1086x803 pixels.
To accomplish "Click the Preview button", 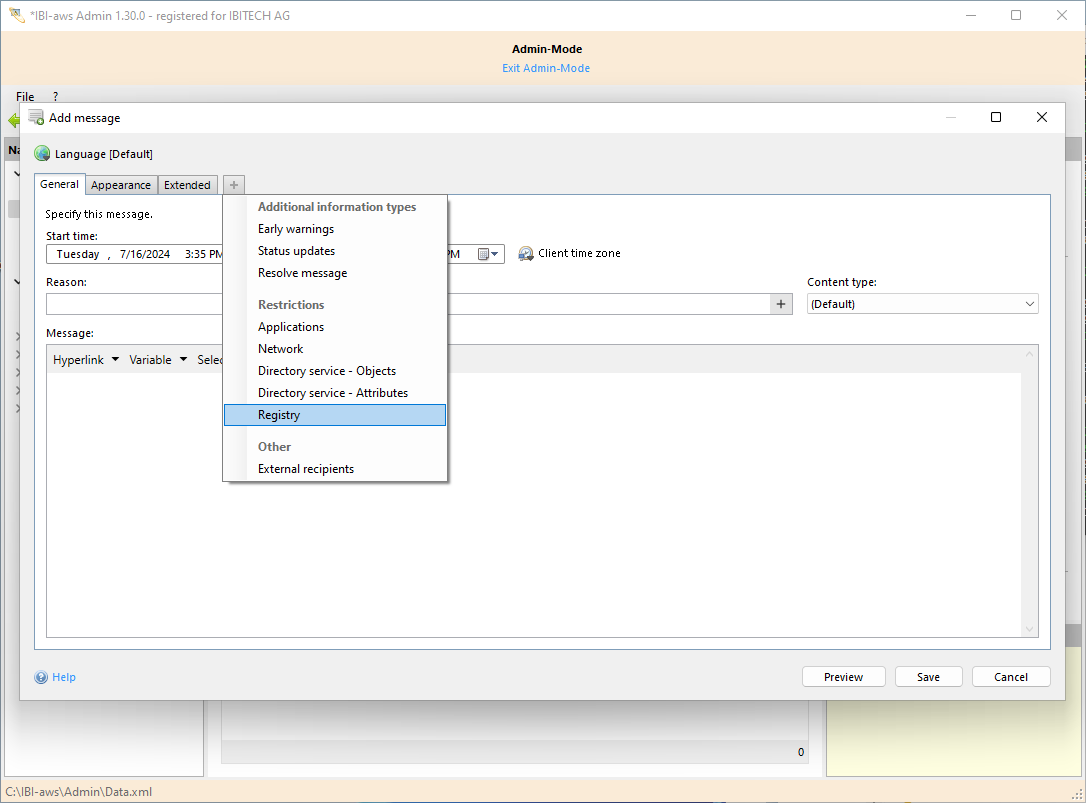I will point(843,676).
